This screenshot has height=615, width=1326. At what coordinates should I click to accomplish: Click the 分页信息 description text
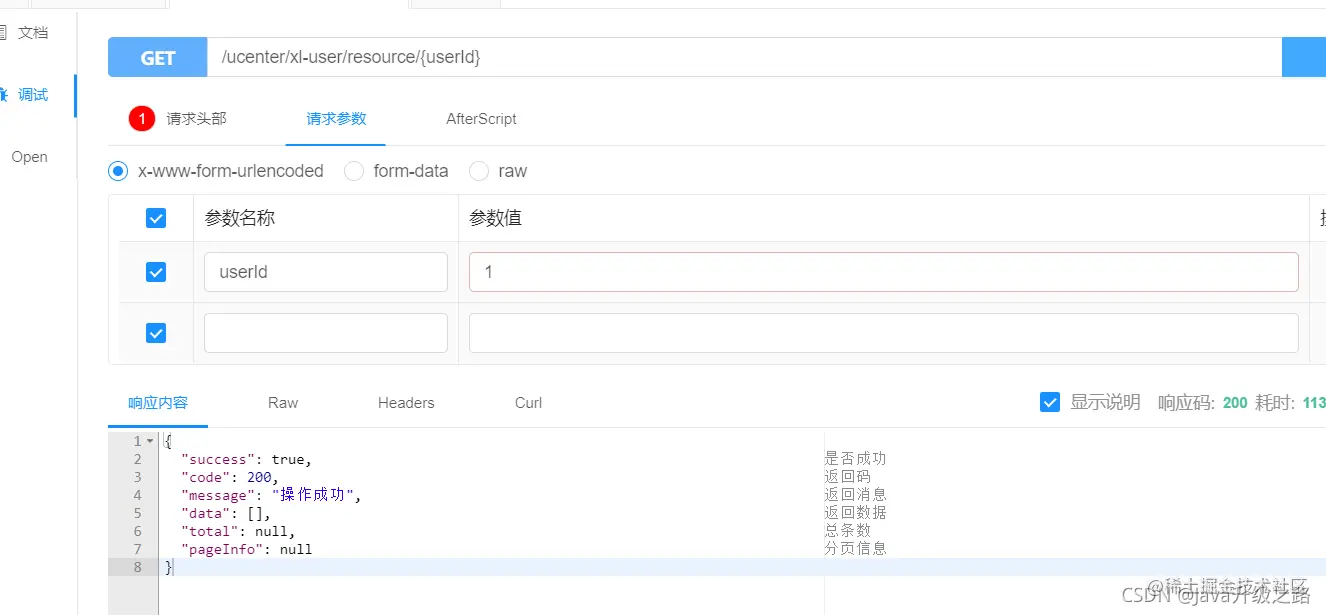coord(855,549)
